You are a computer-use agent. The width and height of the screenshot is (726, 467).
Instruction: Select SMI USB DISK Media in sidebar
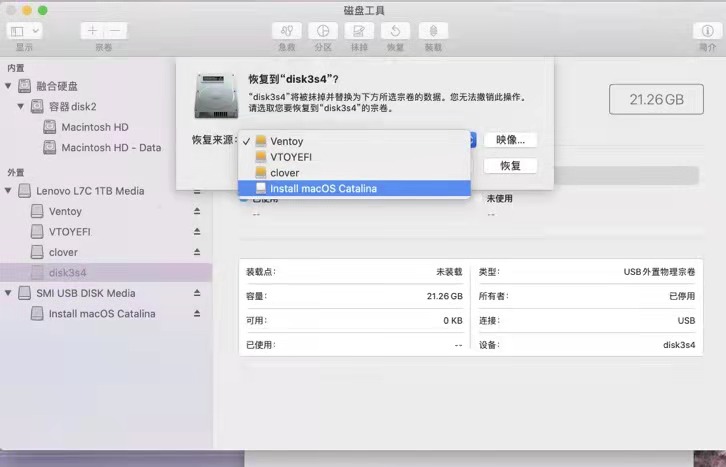point(86,293)
